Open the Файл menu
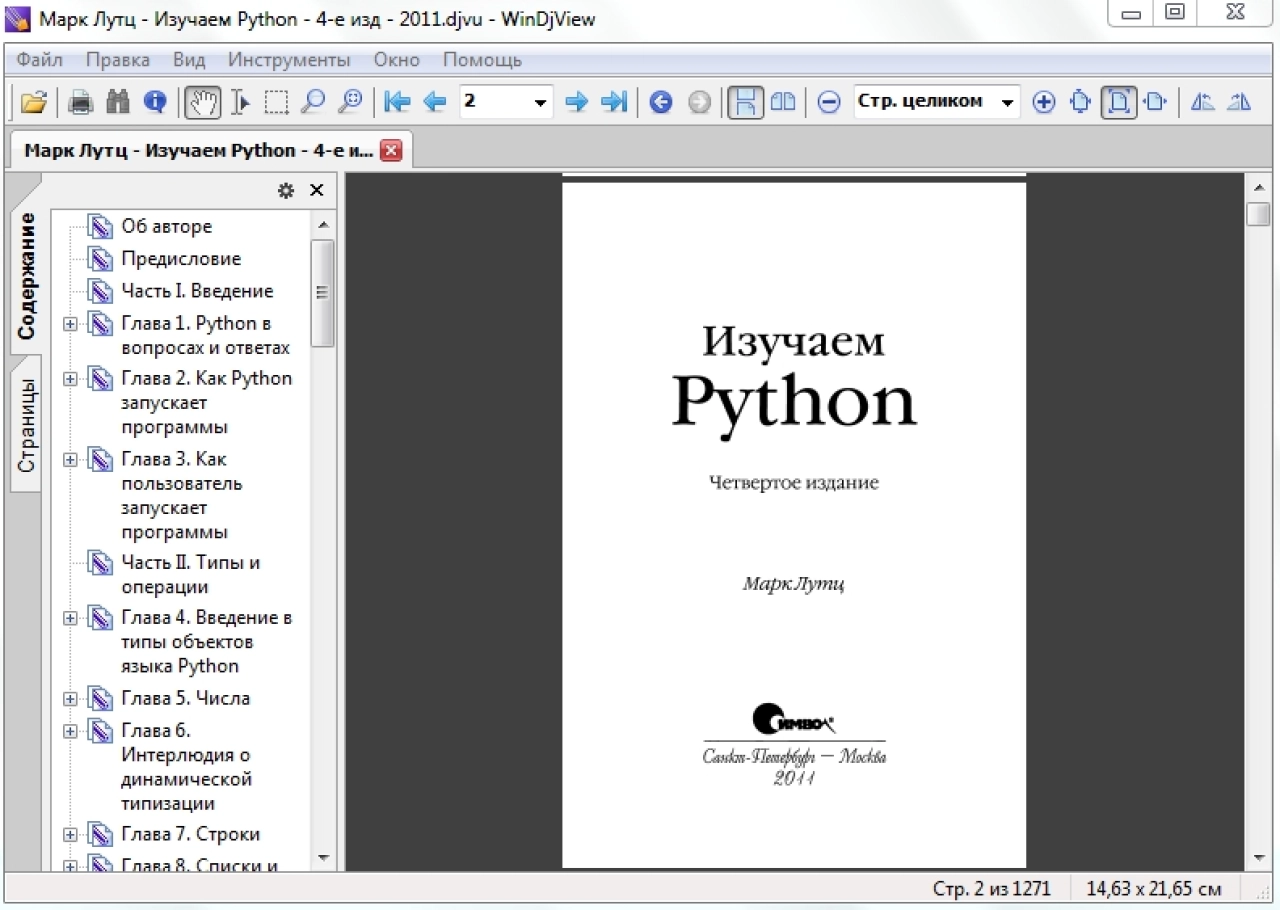Viewport: 1280px width, 910px height. (x=40, y=60)
